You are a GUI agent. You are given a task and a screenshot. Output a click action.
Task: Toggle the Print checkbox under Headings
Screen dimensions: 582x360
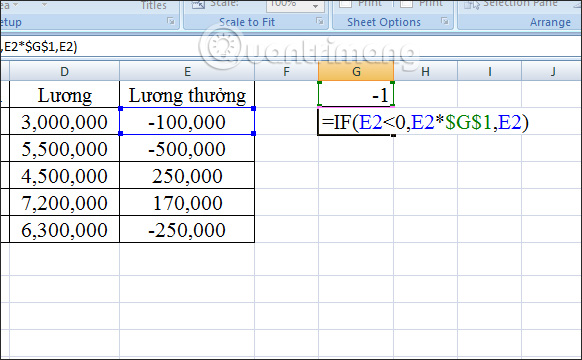[x=406, y=3]
